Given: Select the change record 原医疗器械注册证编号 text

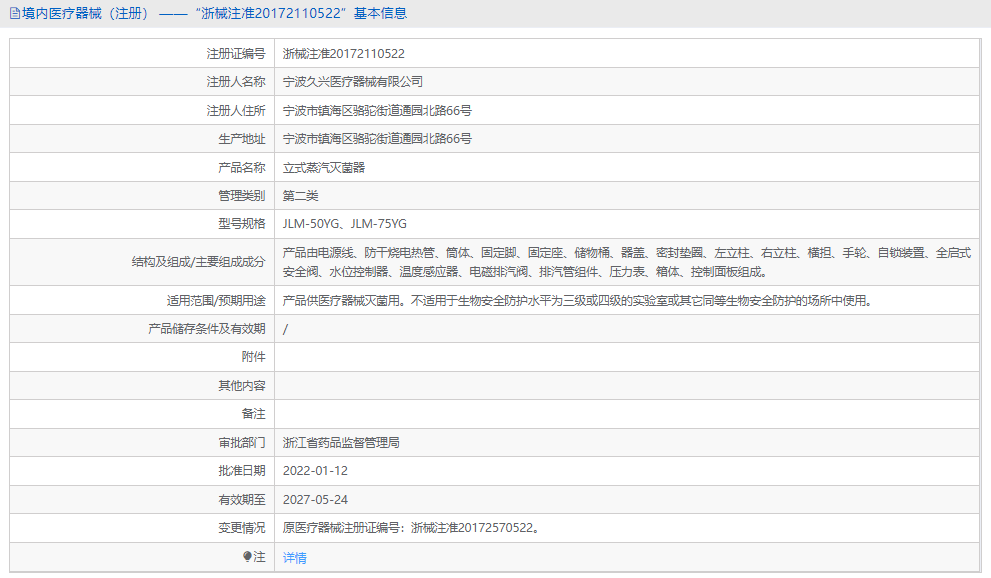Looking at the screenshot, I should 411,528.
